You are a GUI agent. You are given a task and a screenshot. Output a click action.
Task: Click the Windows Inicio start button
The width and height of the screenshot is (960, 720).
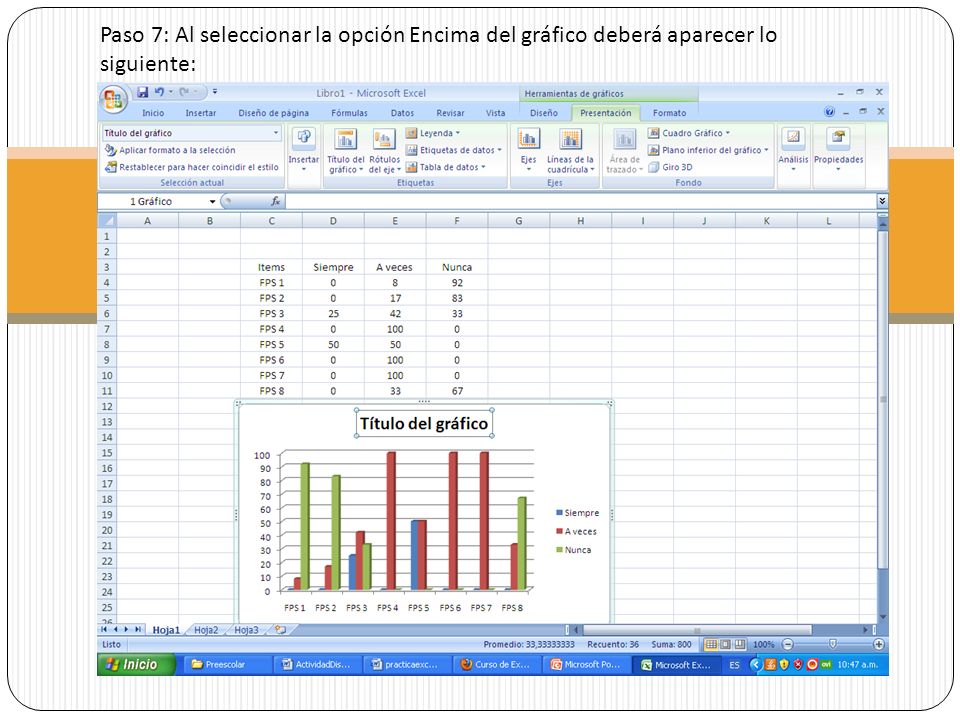pos(136,664)
